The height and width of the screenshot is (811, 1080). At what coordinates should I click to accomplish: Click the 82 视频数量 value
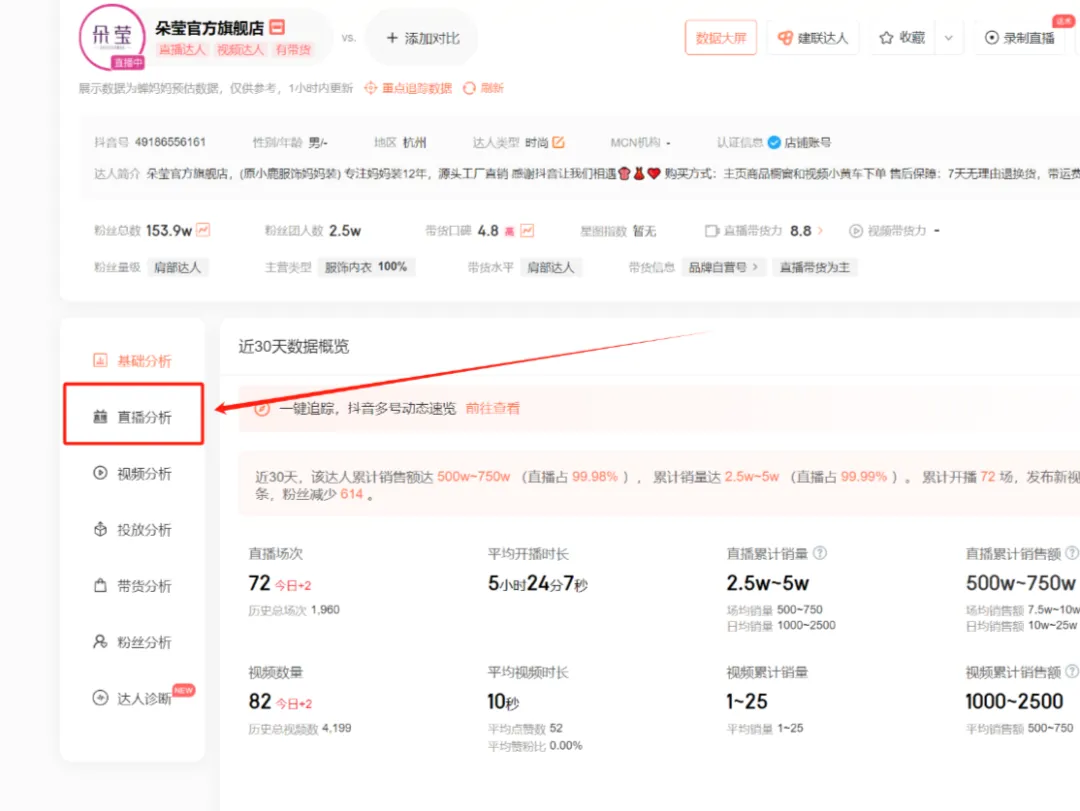(260, 701)
